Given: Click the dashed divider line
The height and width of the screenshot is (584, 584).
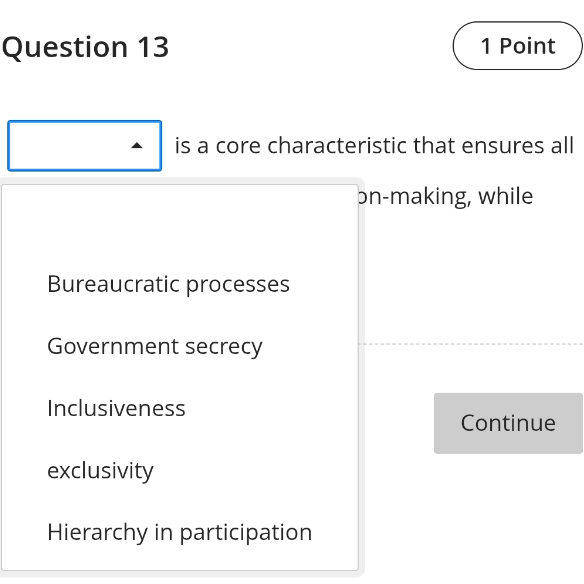Looking at the screenshot, I should pos(471,344).
